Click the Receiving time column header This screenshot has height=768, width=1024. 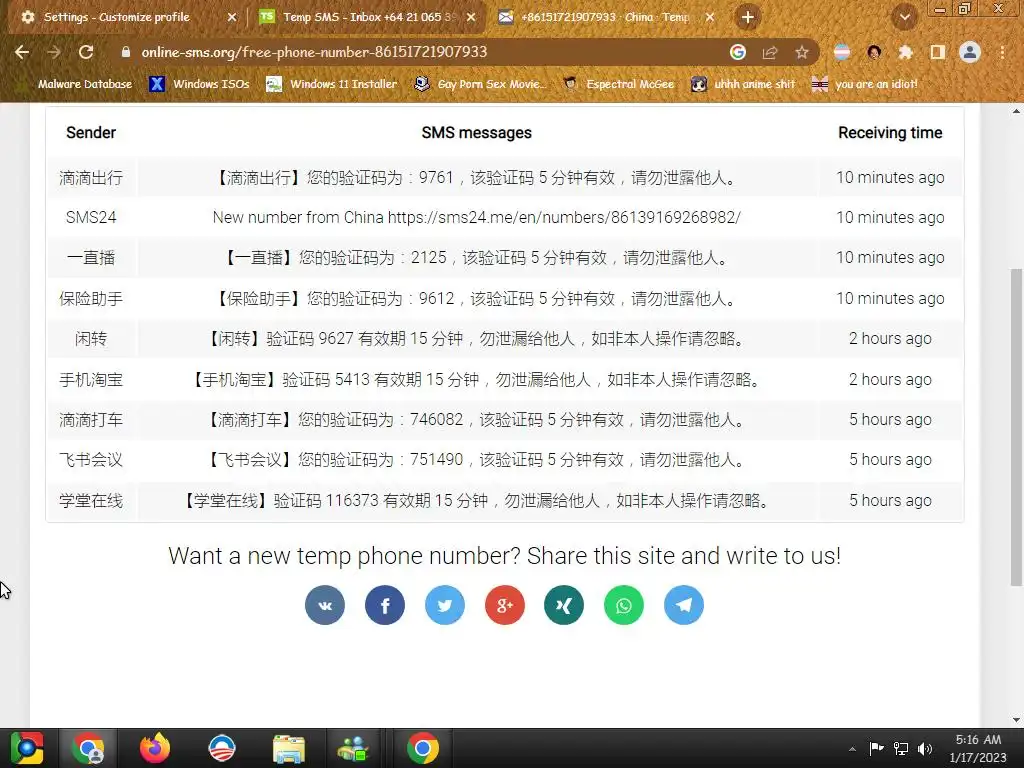[x=890, y=133]
